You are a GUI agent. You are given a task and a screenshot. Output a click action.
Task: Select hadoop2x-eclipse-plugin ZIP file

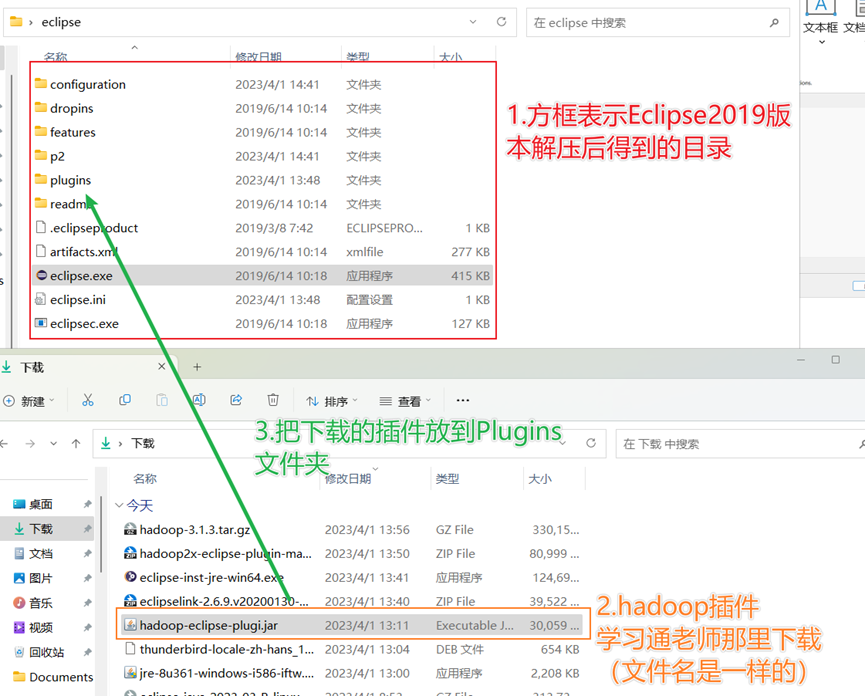(353, 553)
